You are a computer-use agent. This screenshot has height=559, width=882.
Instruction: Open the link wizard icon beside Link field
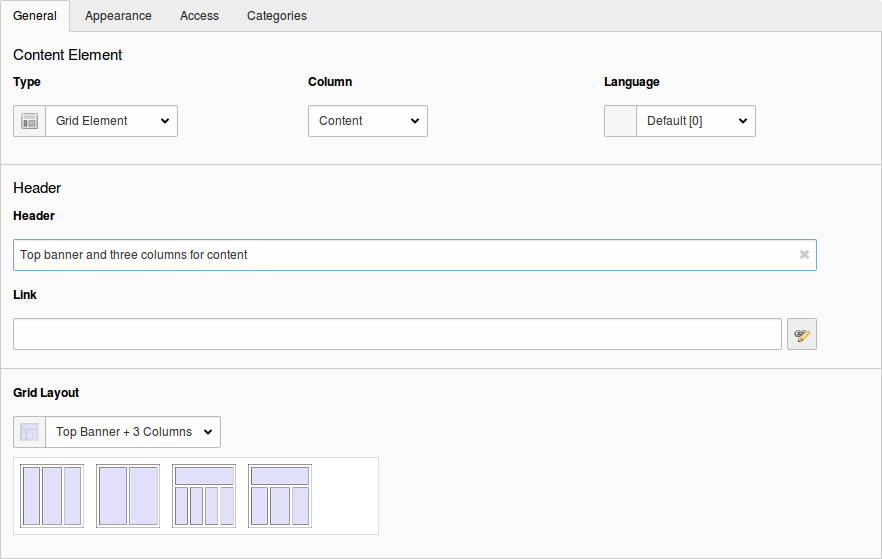801,334
